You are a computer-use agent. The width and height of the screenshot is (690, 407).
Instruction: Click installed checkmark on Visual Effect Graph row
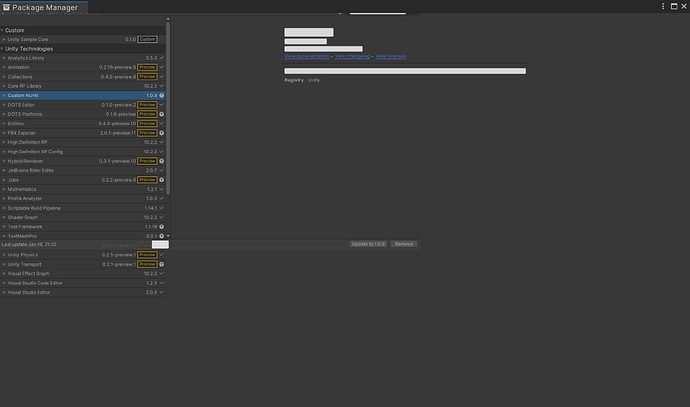click(x=161, y=274)
